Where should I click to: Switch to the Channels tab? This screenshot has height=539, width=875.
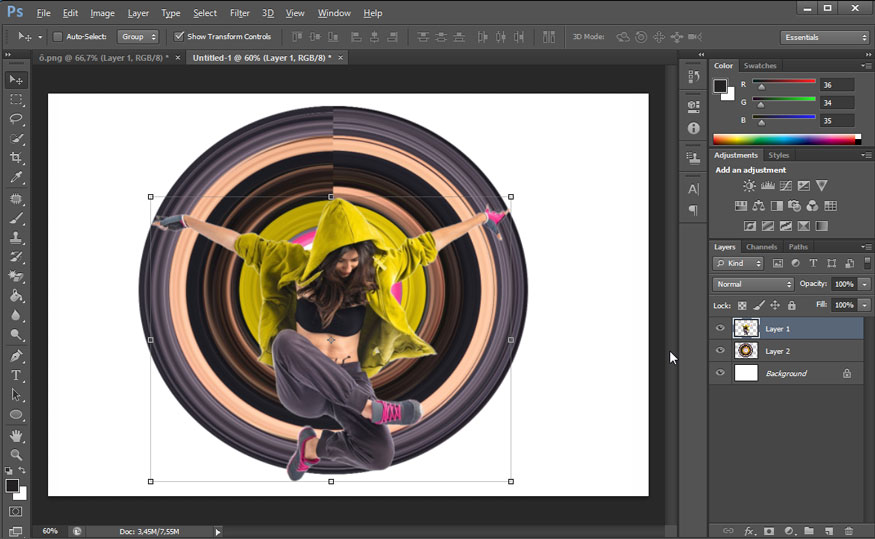point(761,247)
